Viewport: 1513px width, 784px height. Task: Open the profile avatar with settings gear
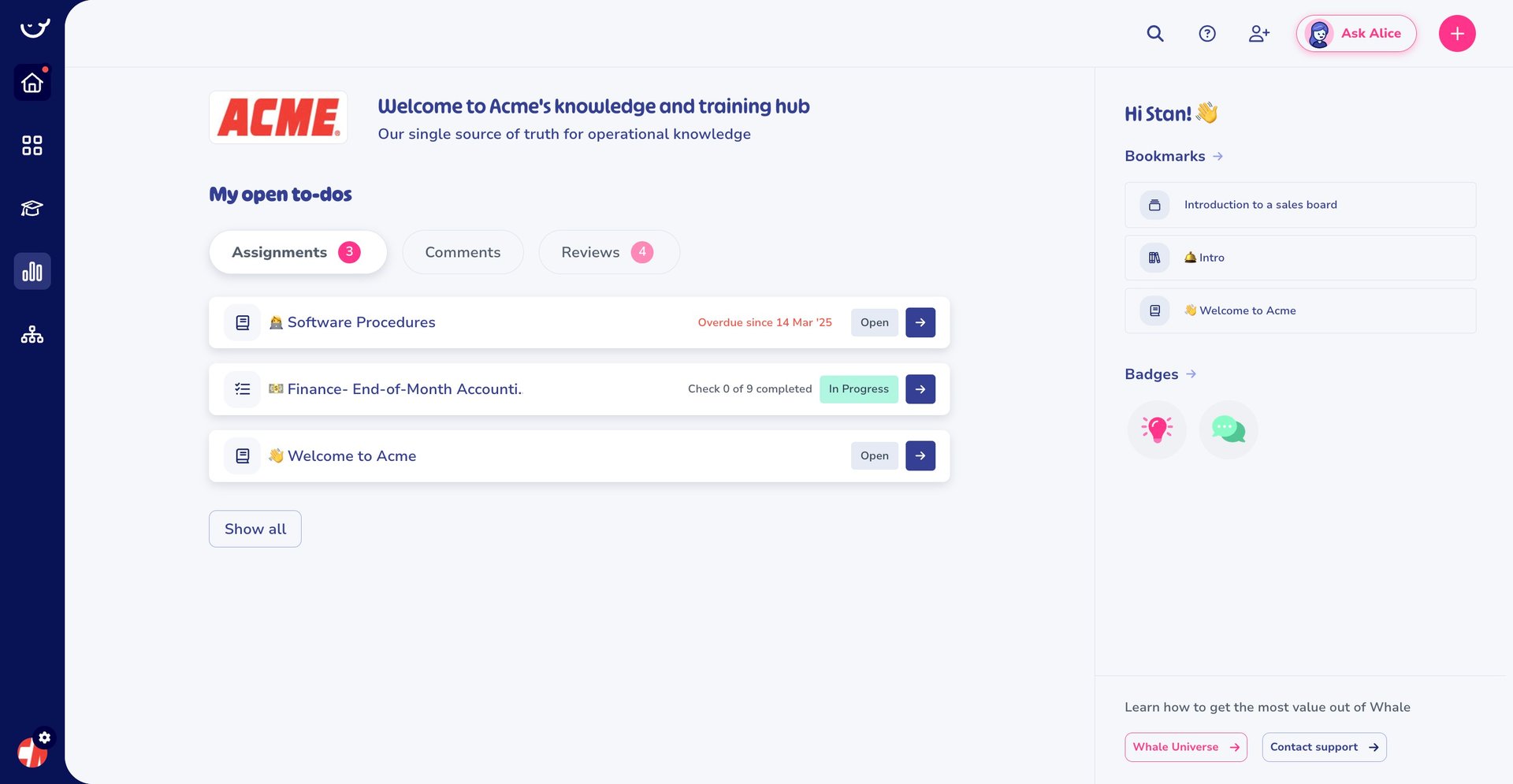[32, 751]
